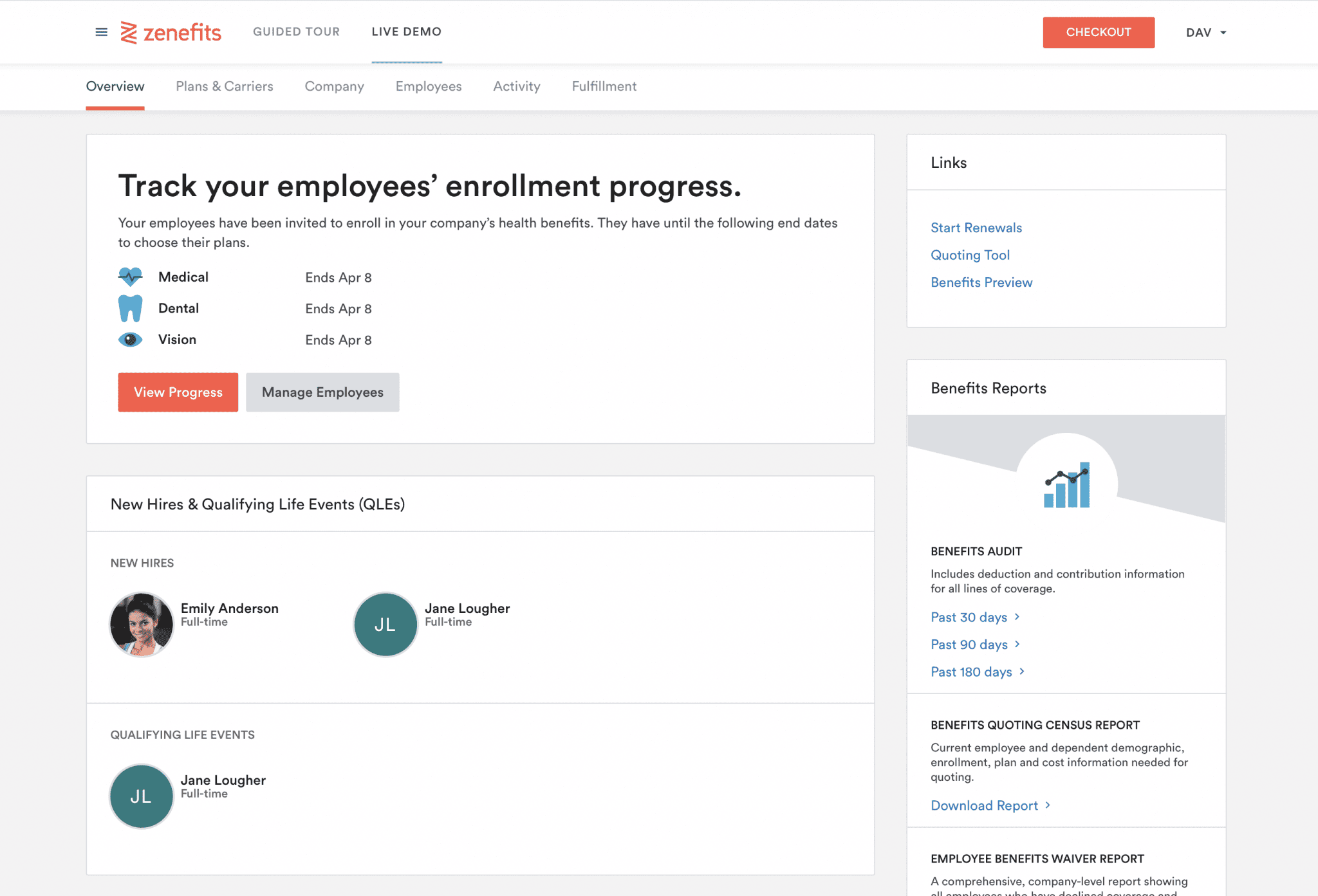Click the Start Renewals link
Image resolution: width=1318 pixels, height=896 pixels.
click(x=976, y=227)
